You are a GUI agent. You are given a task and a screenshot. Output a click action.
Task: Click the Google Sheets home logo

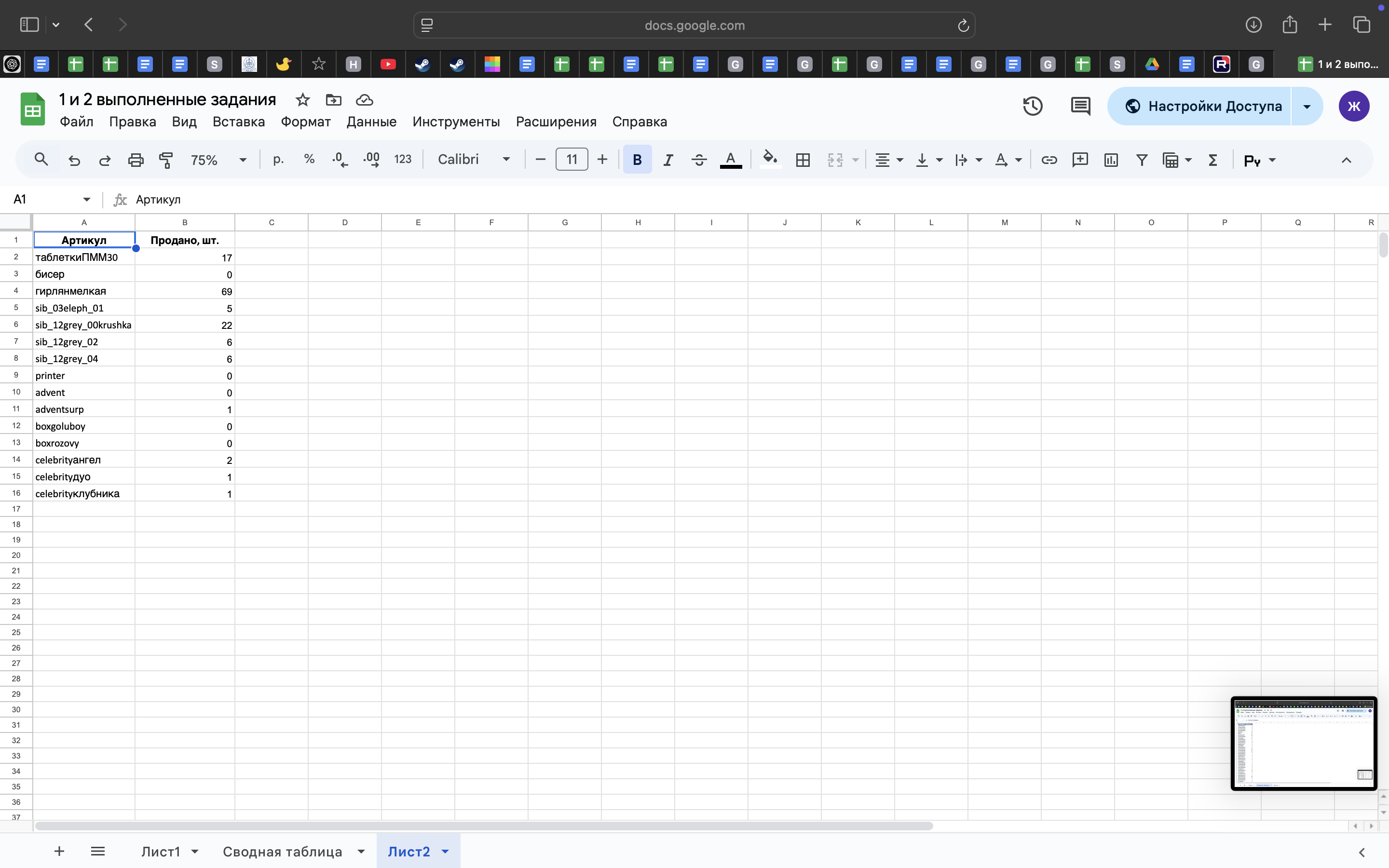coord(33,108)
